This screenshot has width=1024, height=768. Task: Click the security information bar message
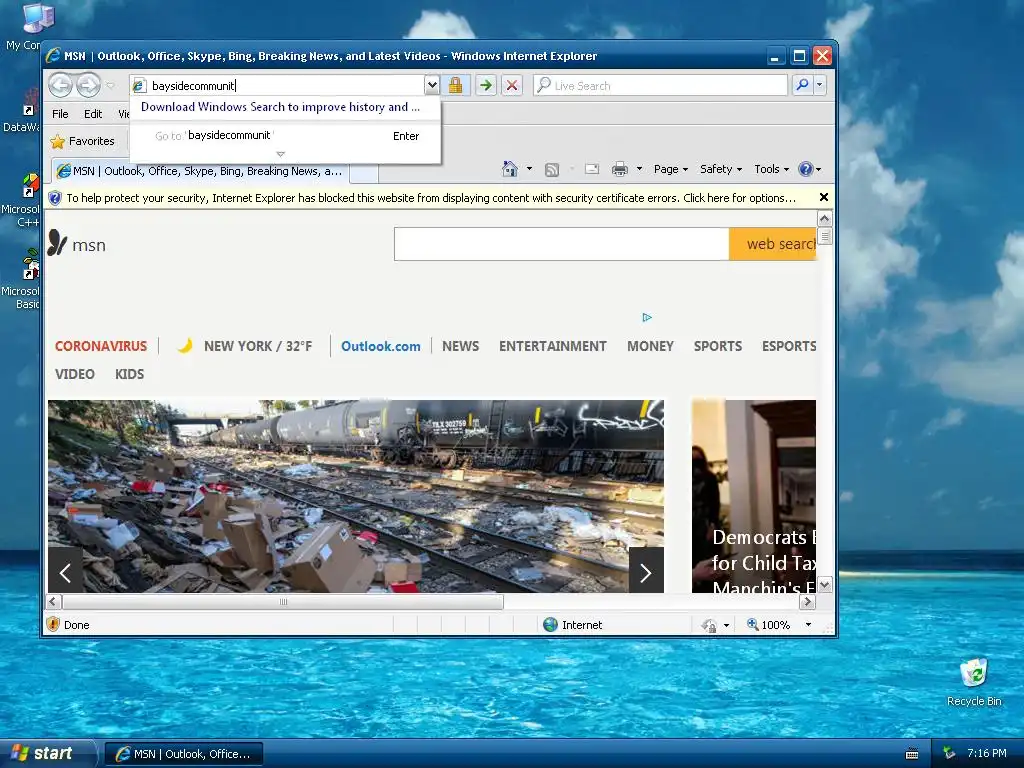click(x=431, y=198)
